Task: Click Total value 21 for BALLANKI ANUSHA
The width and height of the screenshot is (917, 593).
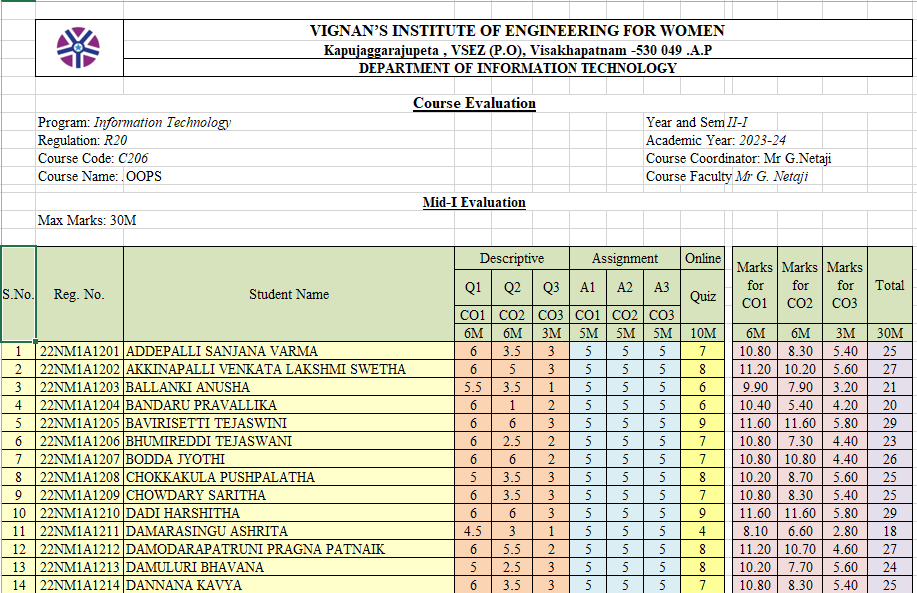Action: tap(890, 387)
